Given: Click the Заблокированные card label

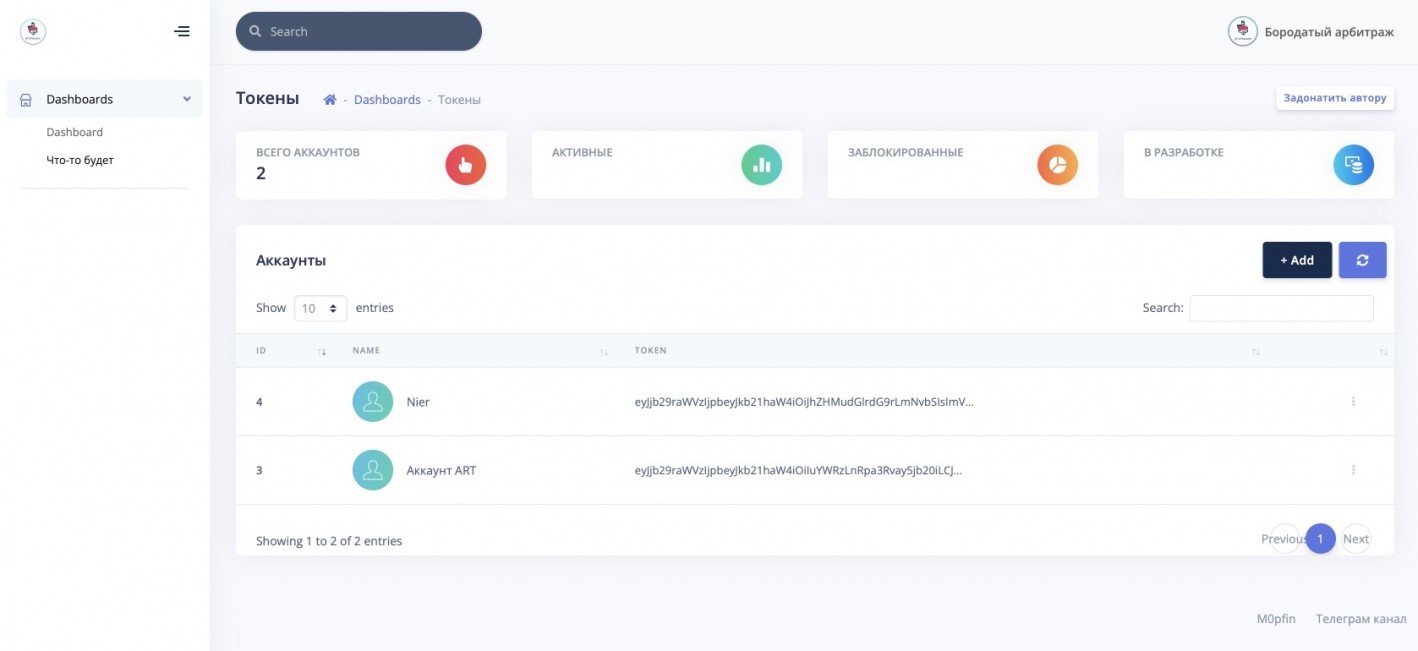Looking at the screenshot, I should click(x=905, y=153).
